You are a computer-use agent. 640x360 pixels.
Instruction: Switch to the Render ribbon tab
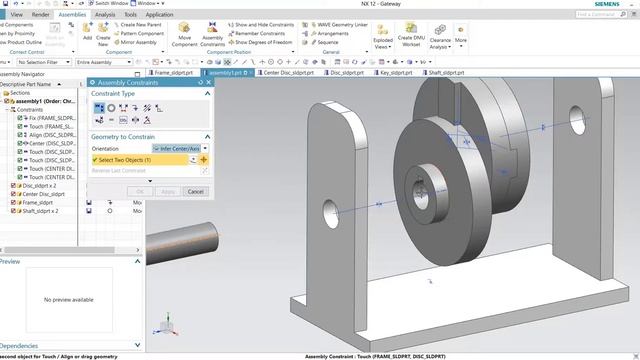pyautogui.click(x=40, y=14)
